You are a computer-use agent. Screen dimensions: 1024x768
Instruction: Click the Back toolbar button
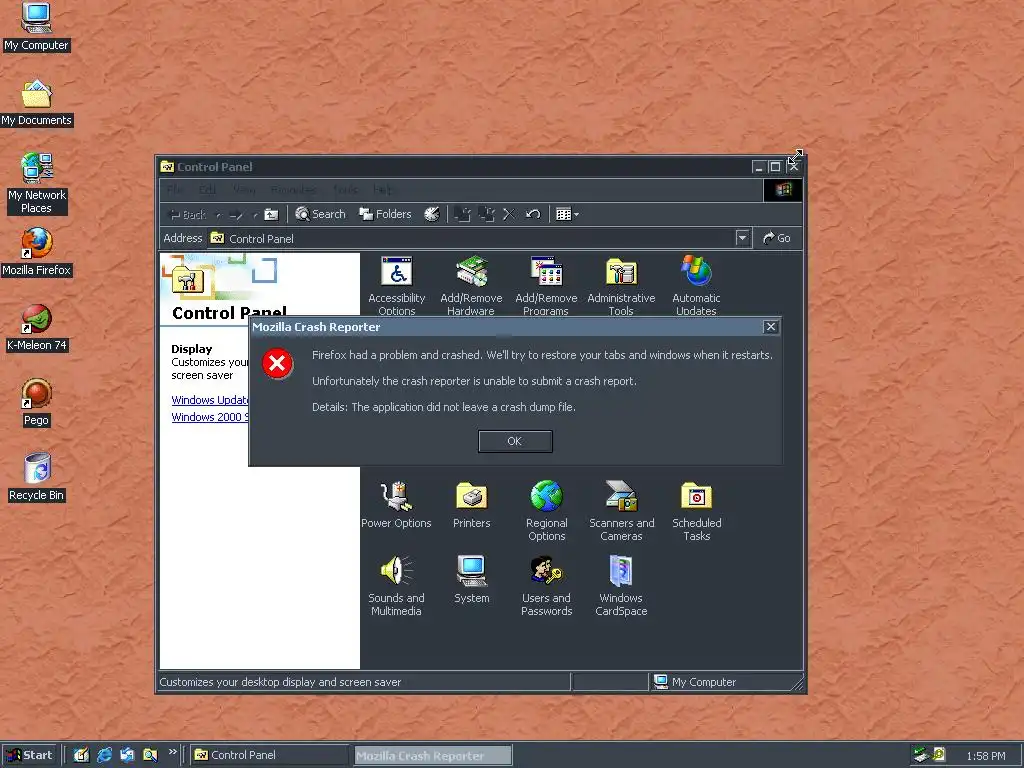188,214
